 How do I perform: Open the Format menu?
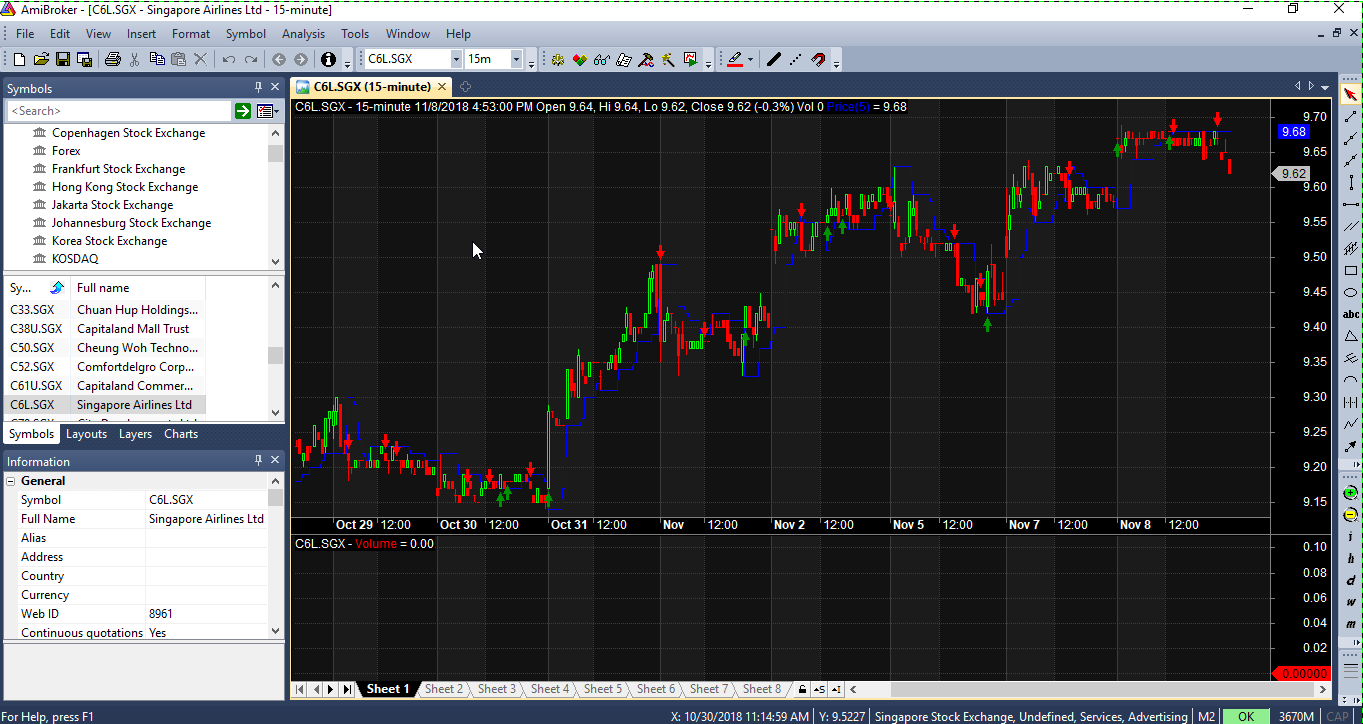coord(191,34)
